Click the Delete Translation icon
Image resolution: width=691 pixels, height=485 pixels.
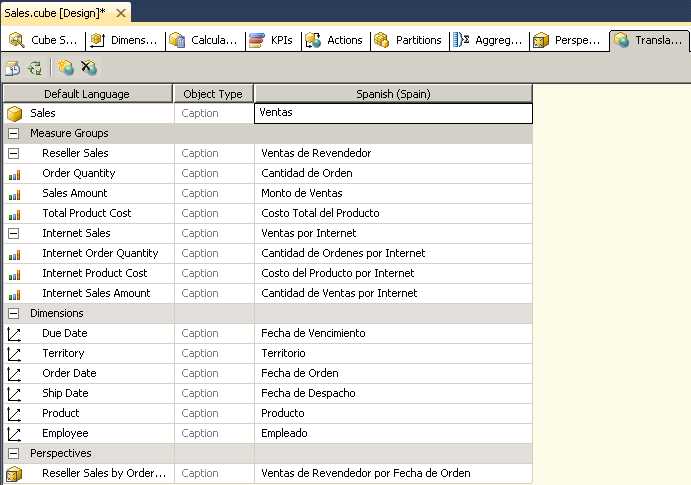tap(89, 68)
